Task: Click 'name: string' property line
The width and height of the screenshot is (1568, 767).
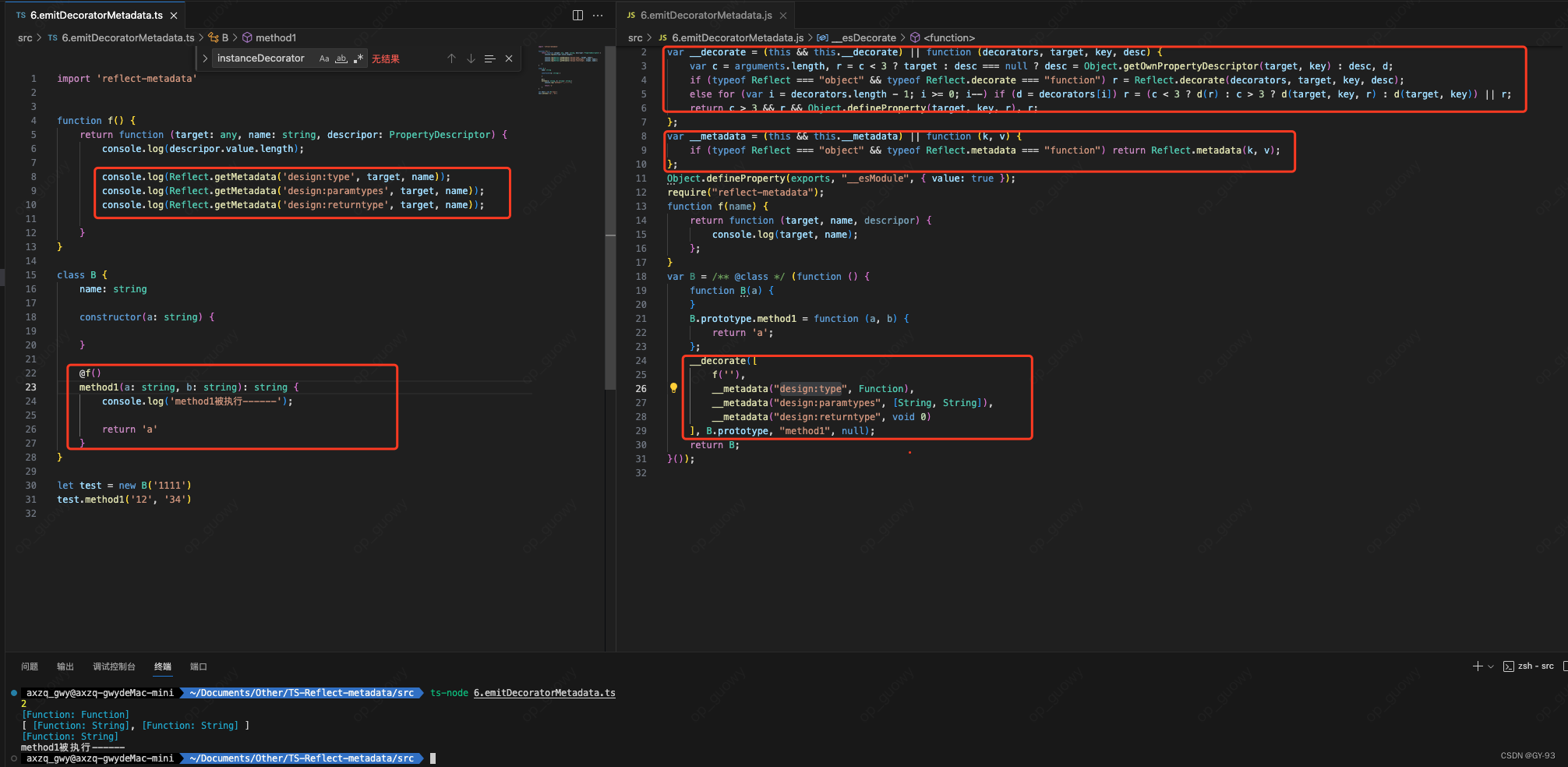Action: pos(113,289)
